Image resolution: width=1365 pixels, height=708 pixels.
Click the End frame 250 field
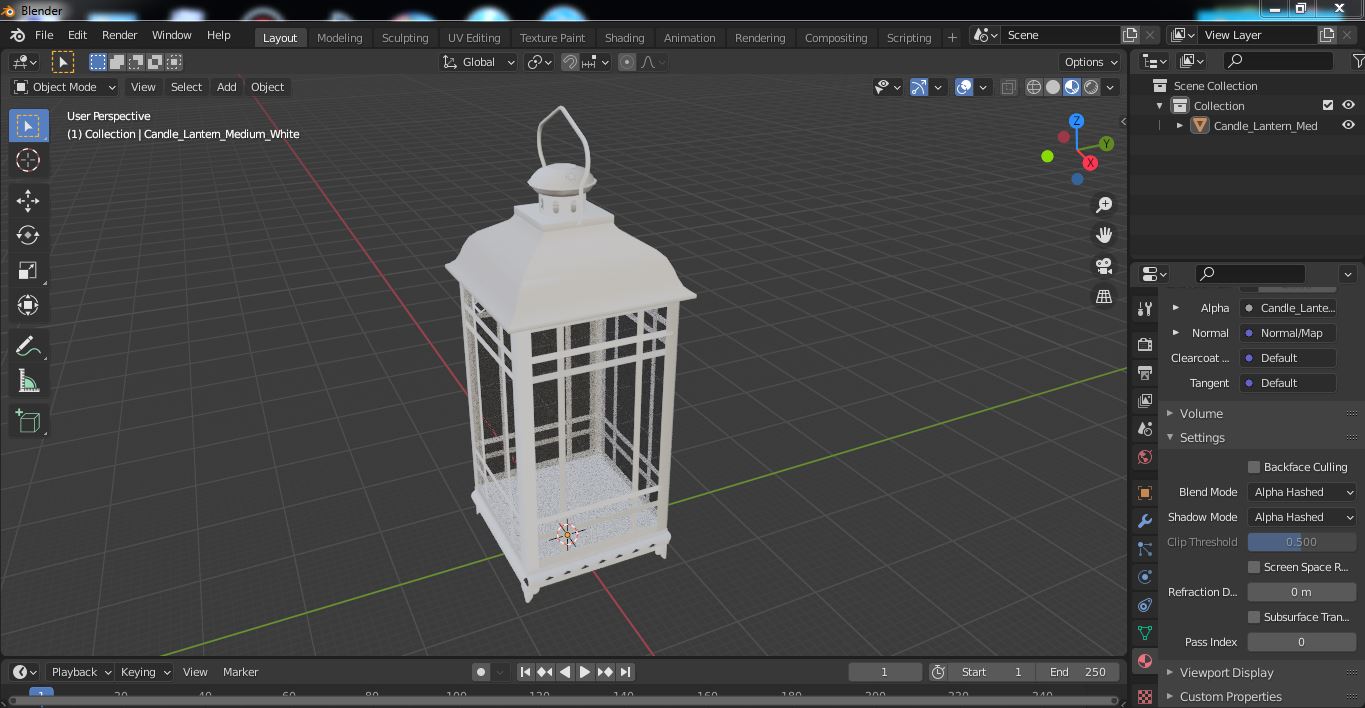[x=1078, y=672]
